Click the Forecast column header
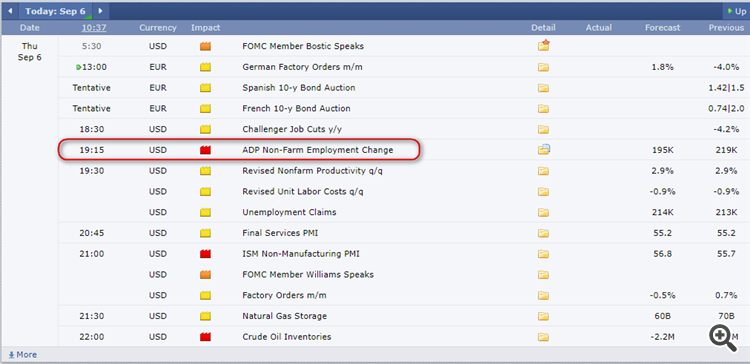 pyautogui.click(x=662, y=28)
